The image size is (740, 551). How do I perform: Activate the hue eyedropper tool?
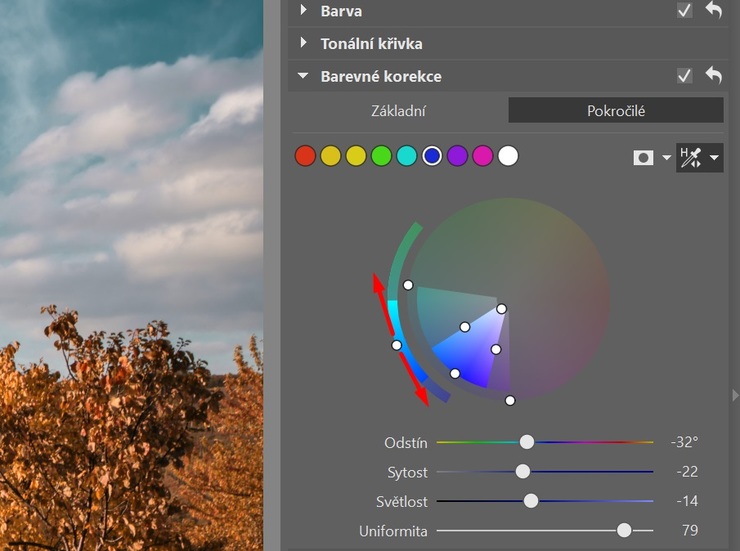pos(690,158)
